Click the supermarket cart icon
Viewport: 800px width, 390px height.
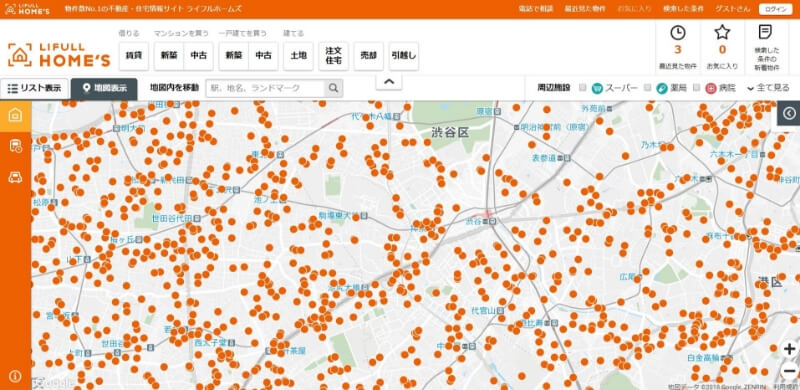597,88
